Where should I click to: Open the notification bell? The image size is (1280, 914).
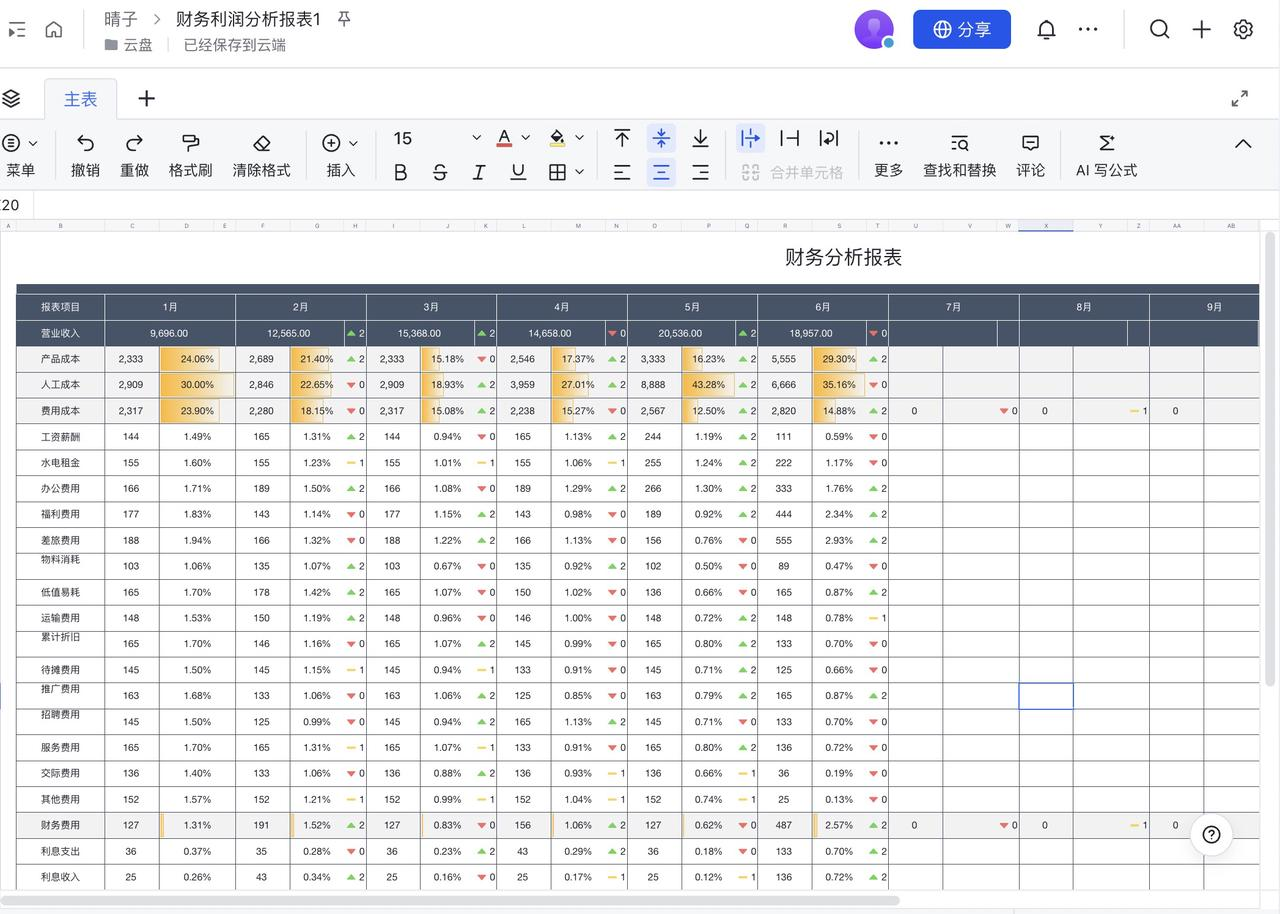[x=1046, y=29]
